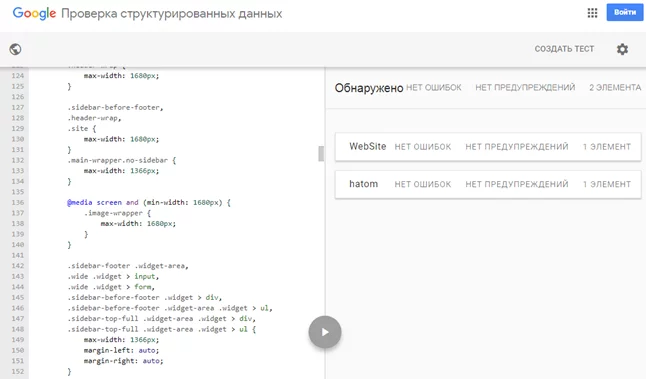The width and height of the screenshot is (646, 379).
Task: Click .wide .widget > form line
Action: click(111, 287)
